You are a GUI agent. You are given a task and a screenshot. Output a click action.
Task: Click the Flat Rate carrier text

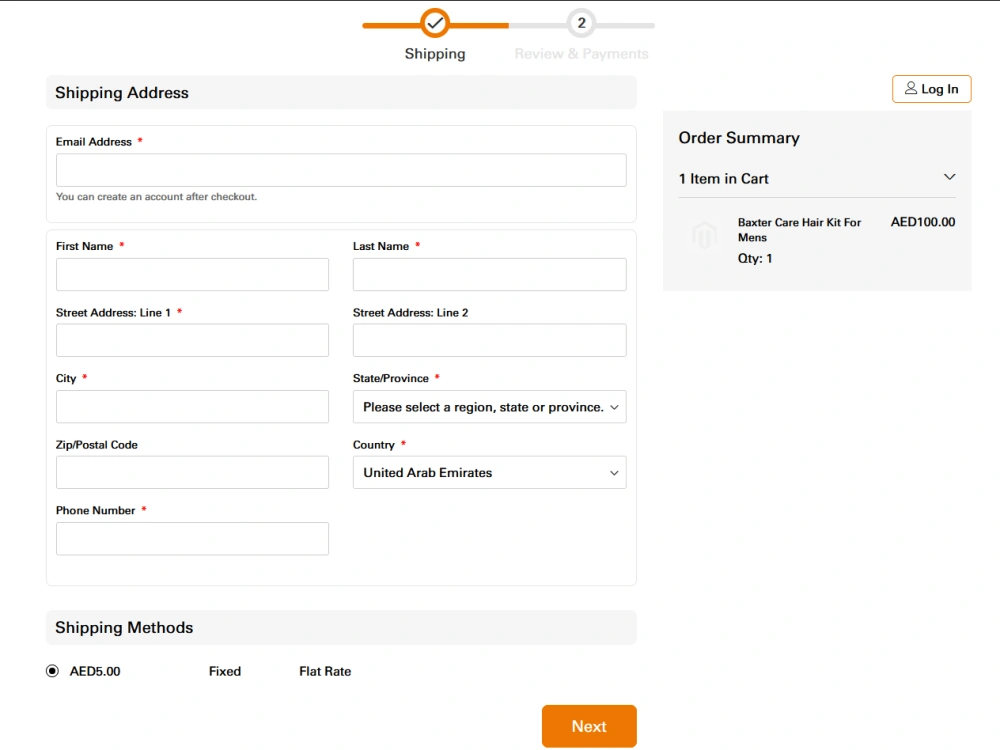tap(325, 671)
